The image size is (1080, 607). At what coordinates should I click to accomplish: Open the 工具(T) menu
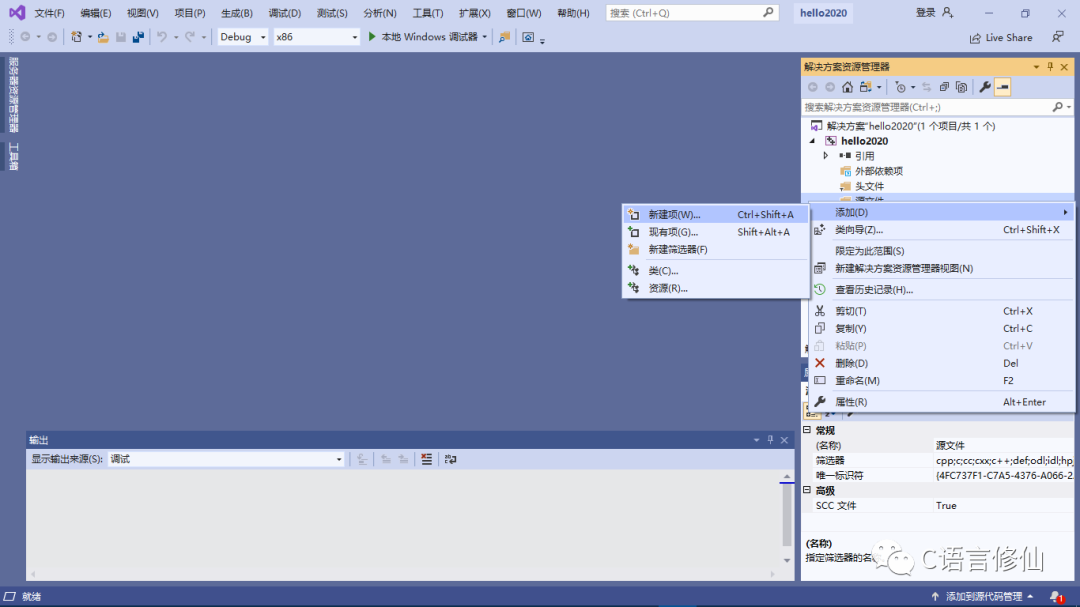(x=427, y=13)
